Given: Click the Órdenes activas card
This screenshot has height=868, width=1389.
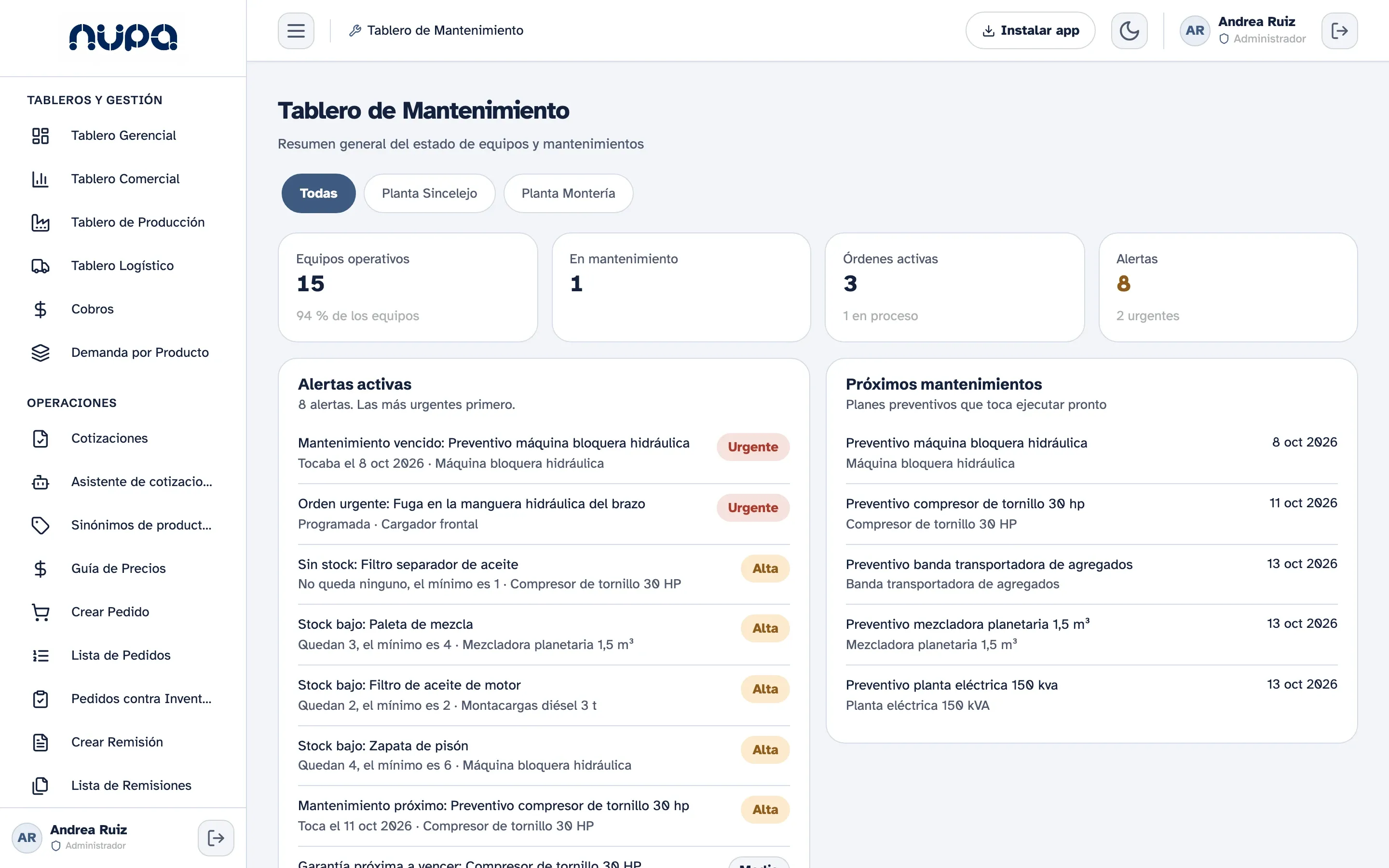Looking at the screenshot, I should coord(954,287).
